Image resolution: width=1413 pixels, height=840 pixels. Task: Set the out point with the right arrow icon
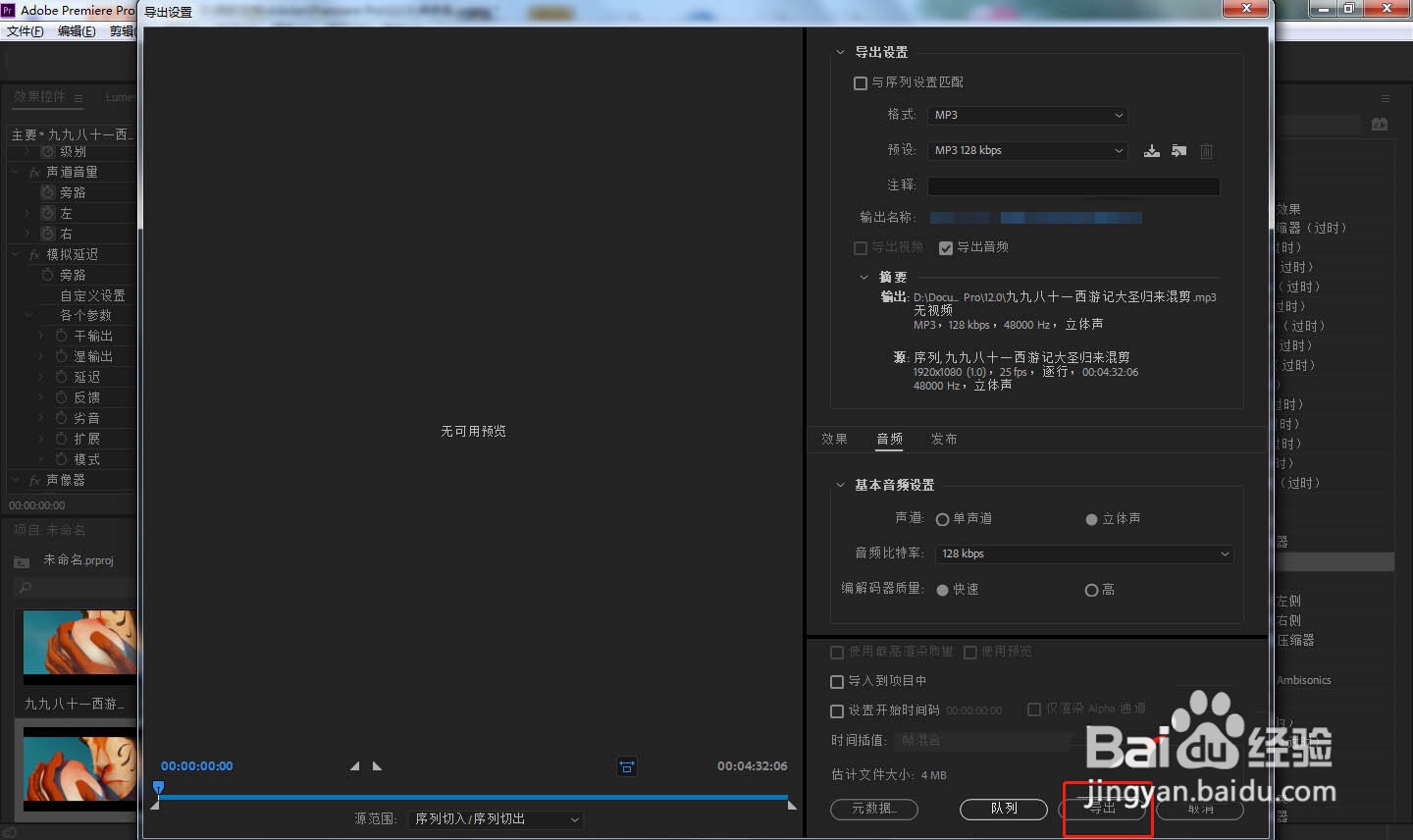377,765
